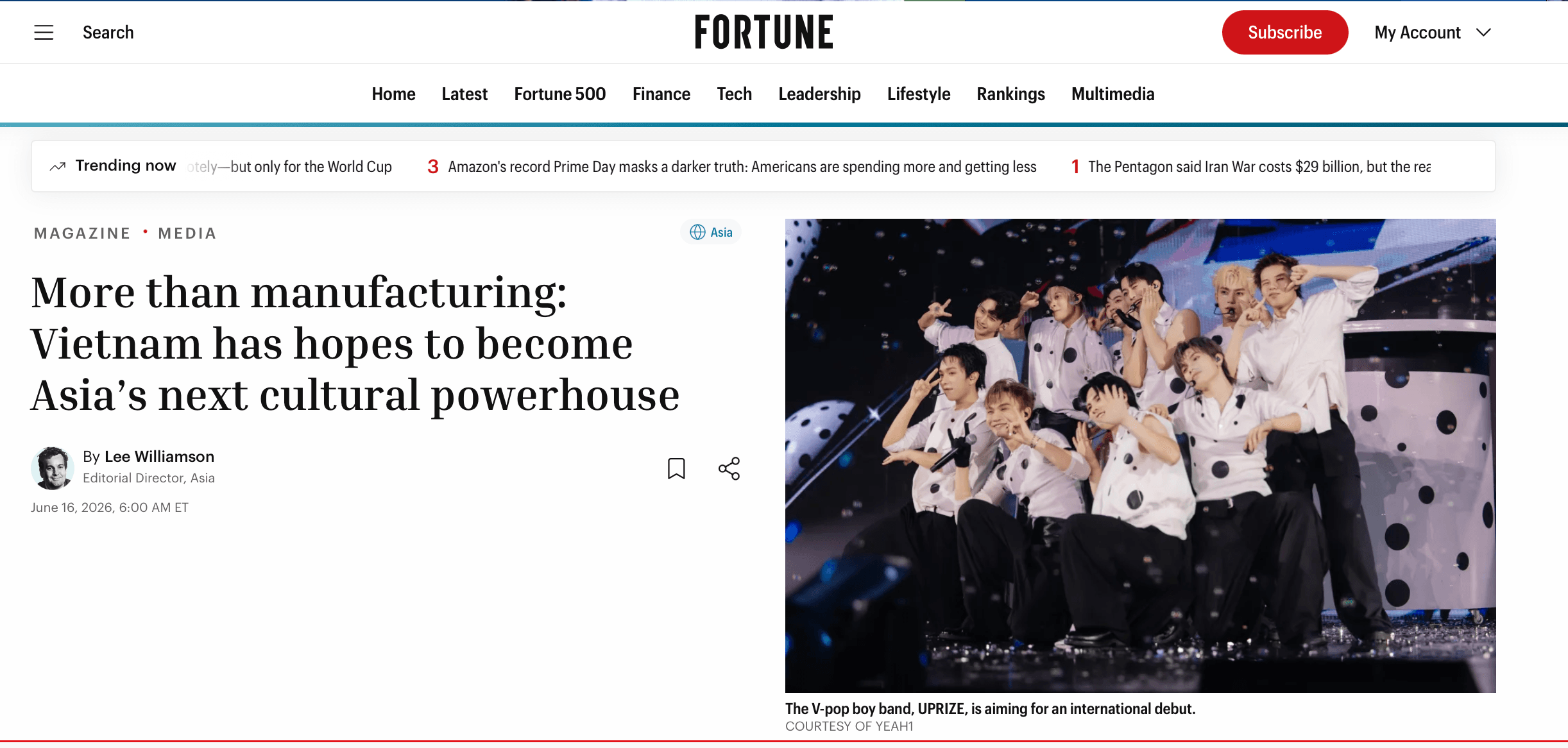Select Fortune 500 in navigation
Viewport: 1568px width, 748px height.
tap(559, 94)
